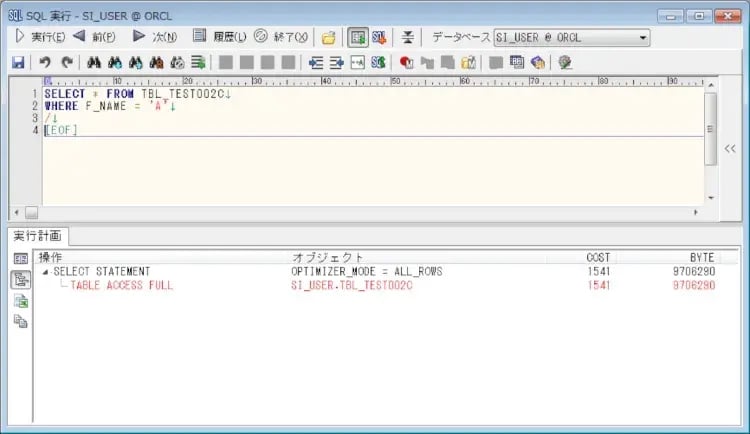Click the first binoculars search icon
The image size is (750, 434).
coord(94,62)
